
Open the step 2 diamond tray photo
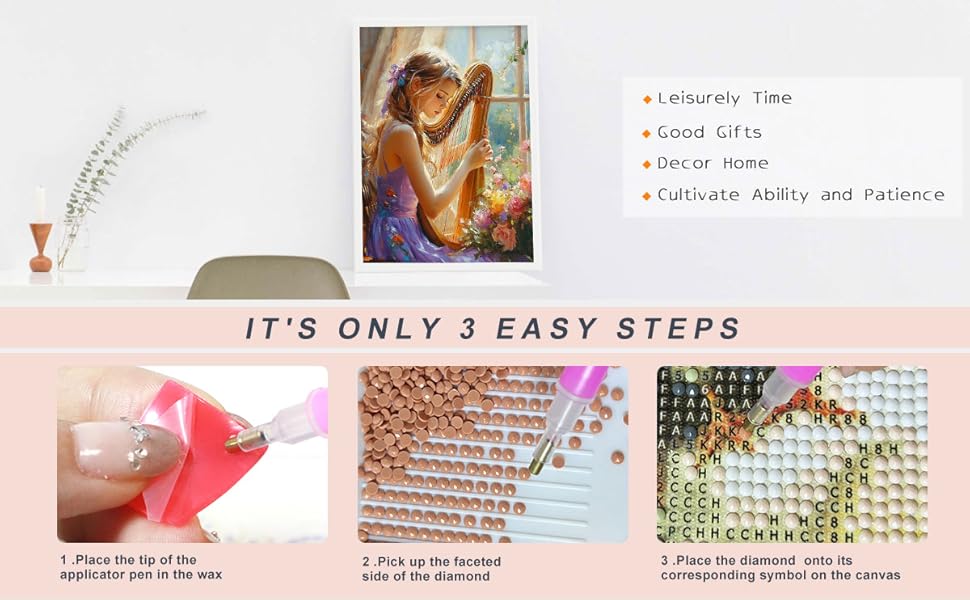492,454
